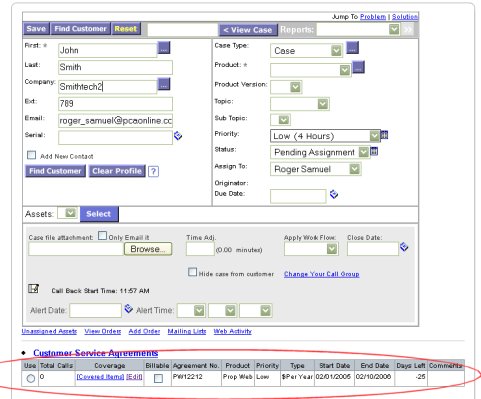This screenshot has height=399, width=481.
Task: Click the call back note icon
Action: 33,289
